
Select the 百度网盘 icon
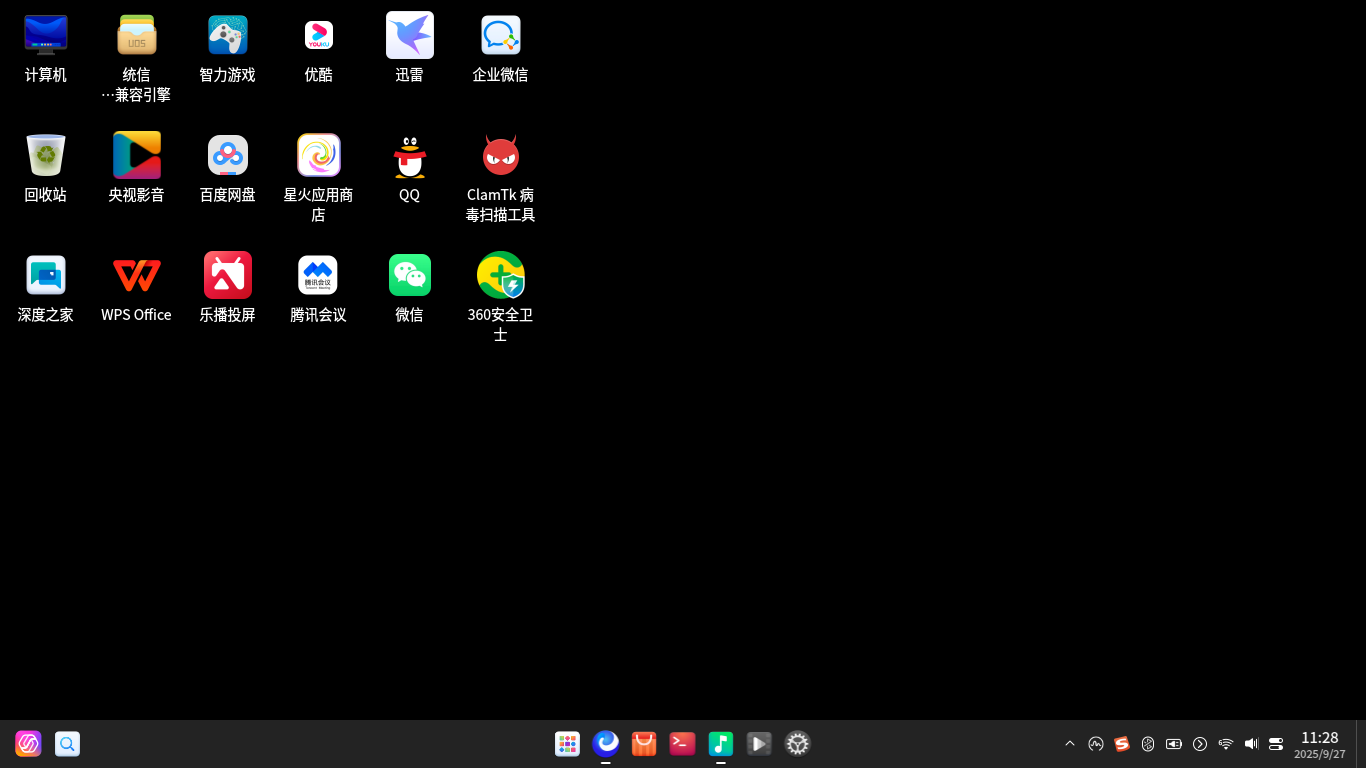tap(228, 155)
